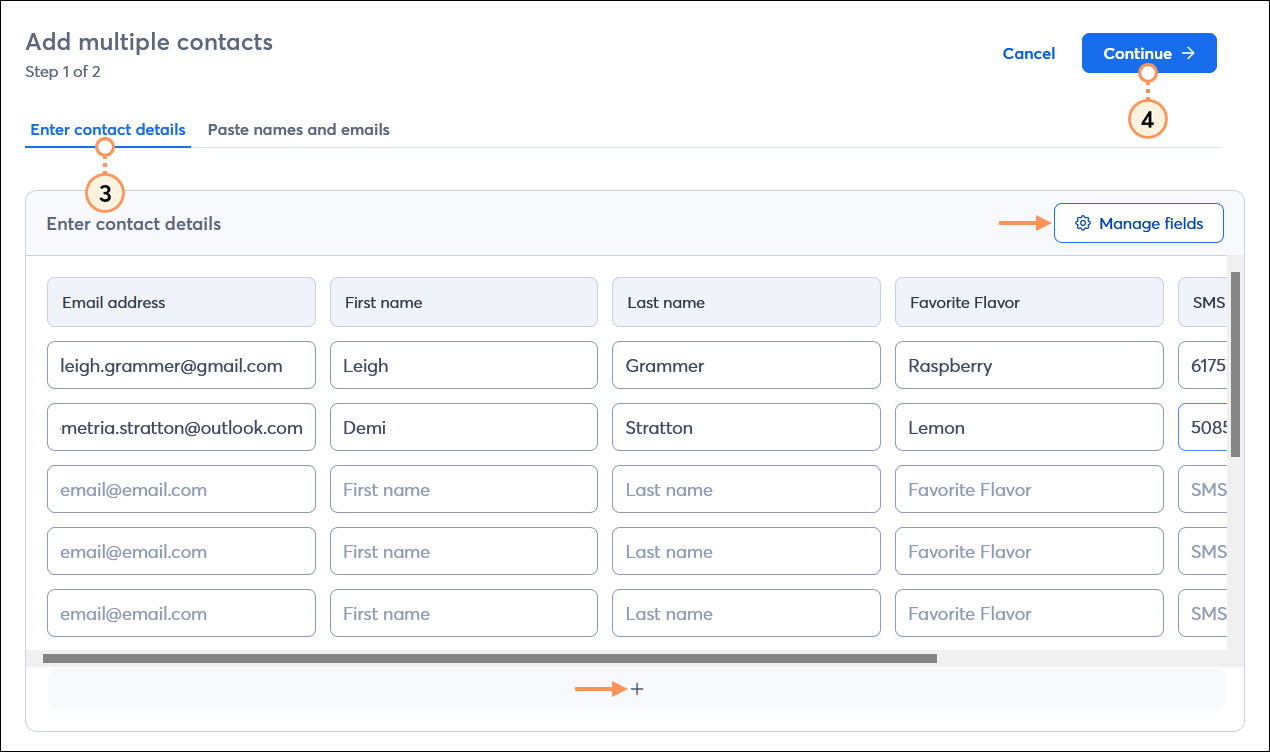This screenshot has height=752, width=1270.
Task: Open Manage fields using the gear icon
Action: coord(1082,223)
